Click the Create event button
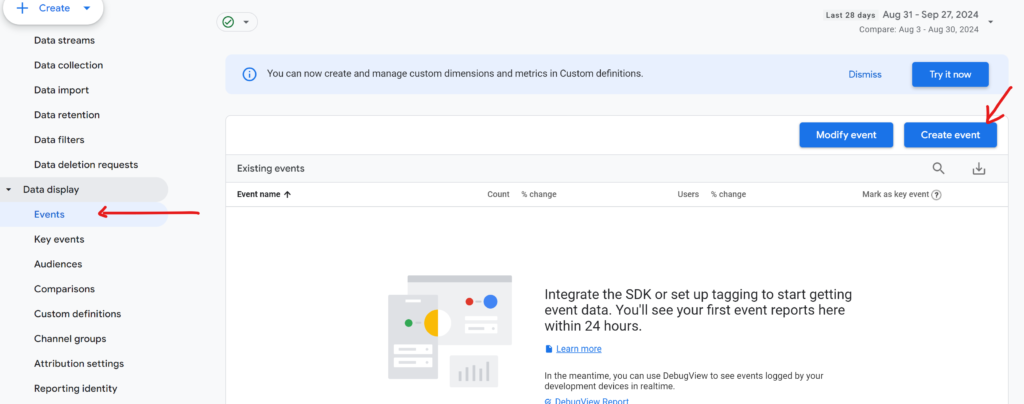The image size is (1024, 404). pos(950,135)
